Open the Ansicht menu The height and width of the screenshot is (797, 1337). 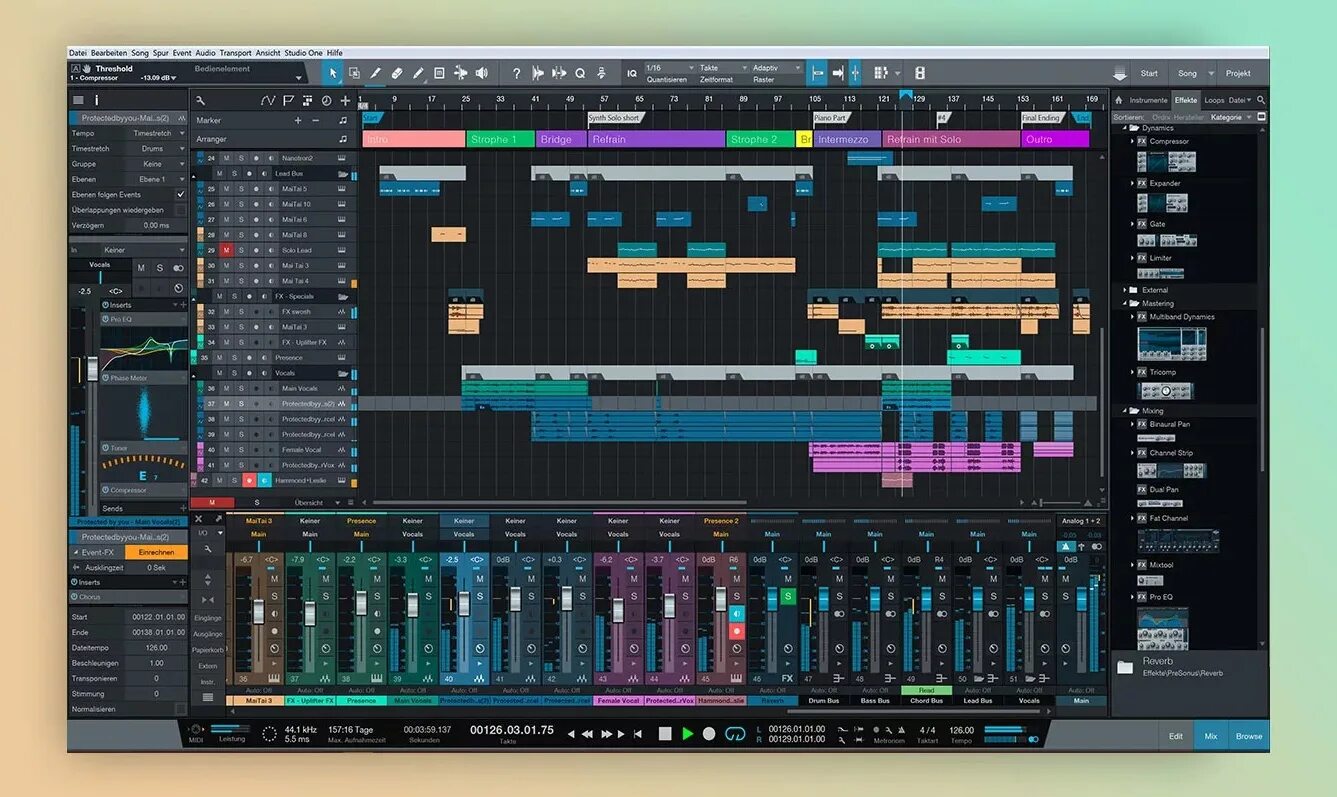point(268,53)
